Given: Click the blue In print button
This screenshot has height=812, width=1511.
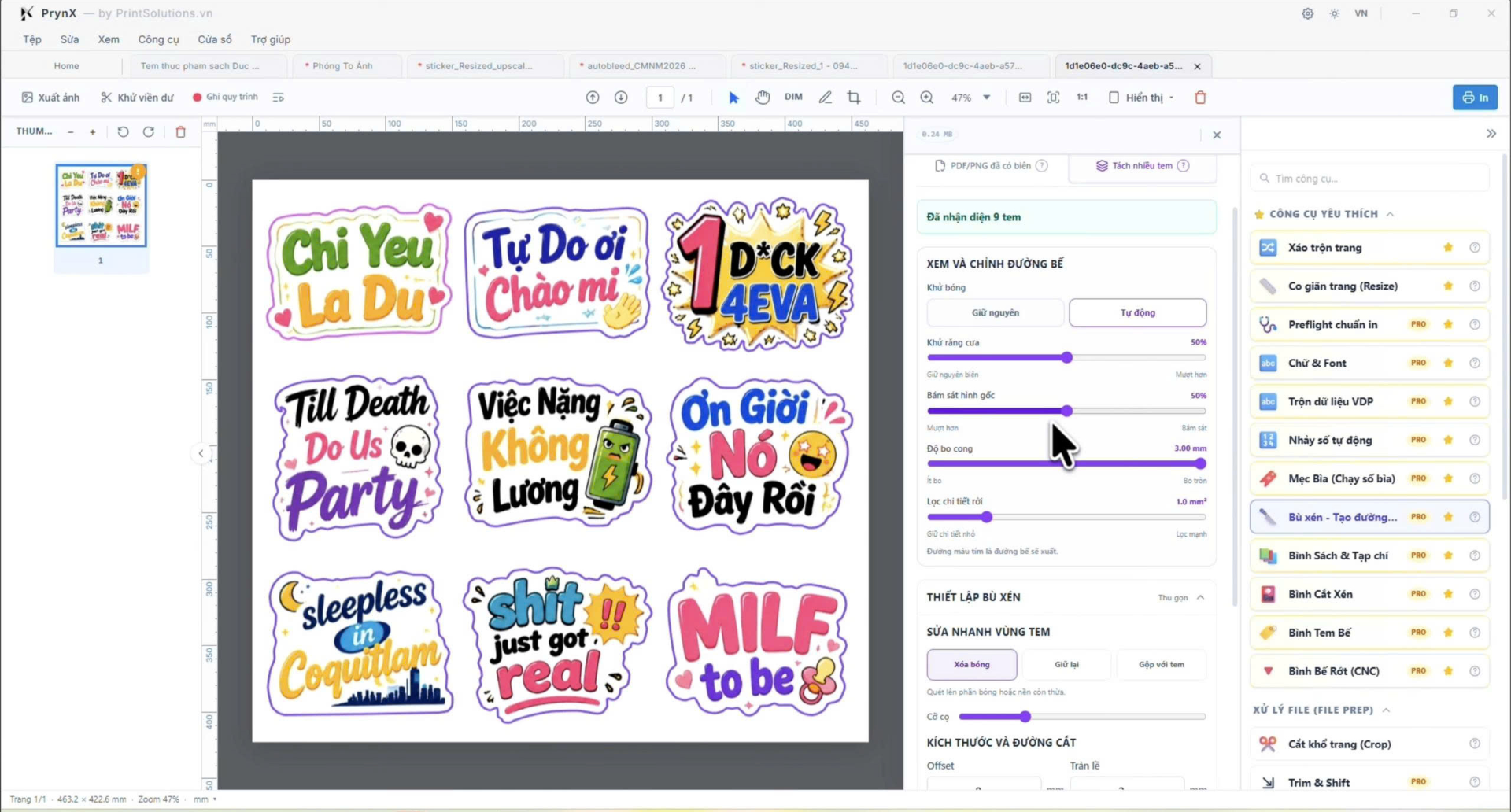Looking at the screenshot, I should (x=1475, y=98).
